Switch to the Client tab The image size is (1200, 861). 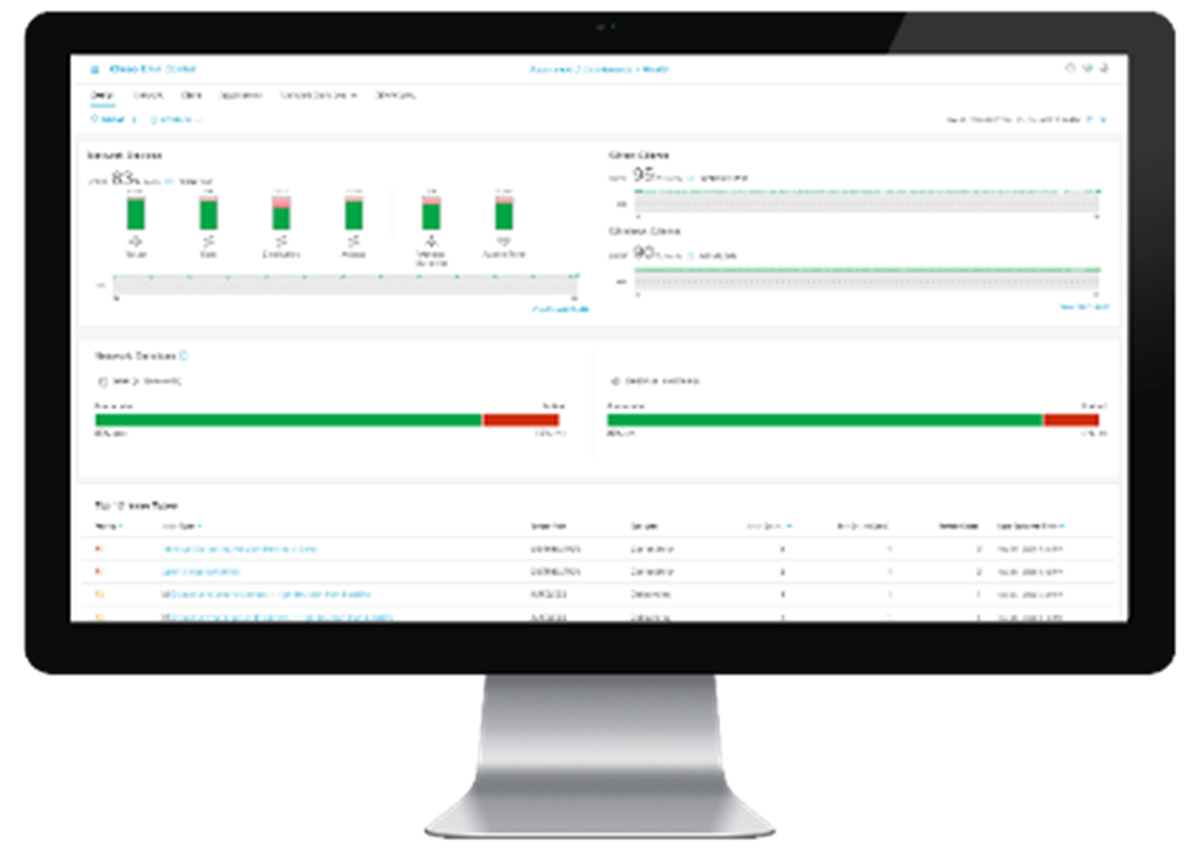click(x=191, y=95)
